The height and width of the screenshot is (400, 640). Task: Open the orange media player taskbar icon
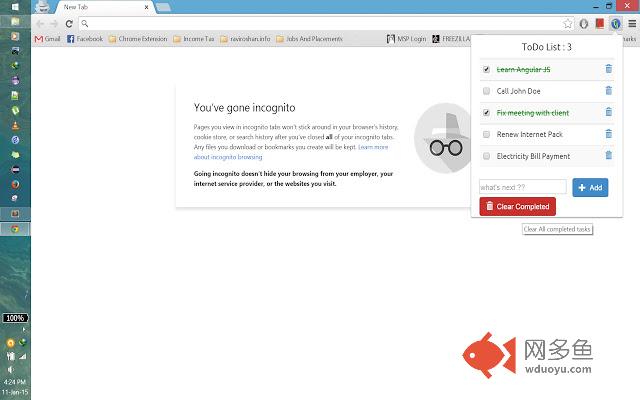(15, 36)
